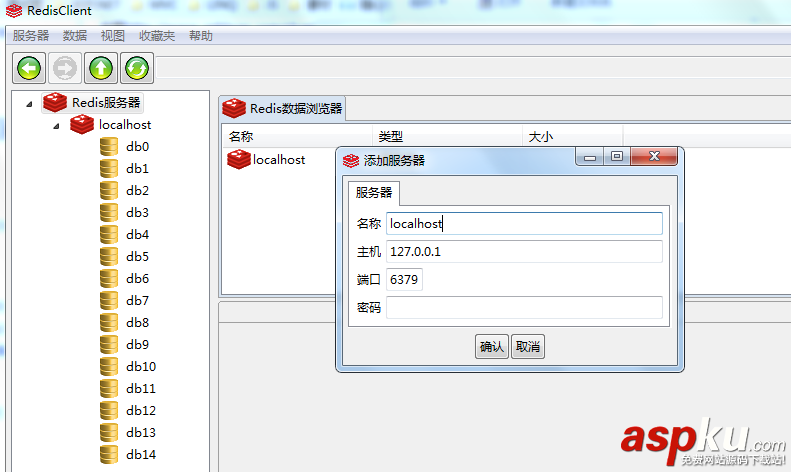Click the 添加服务器 dialog title icon
This screenshot has width=791, height=472.
coord(351,161)
